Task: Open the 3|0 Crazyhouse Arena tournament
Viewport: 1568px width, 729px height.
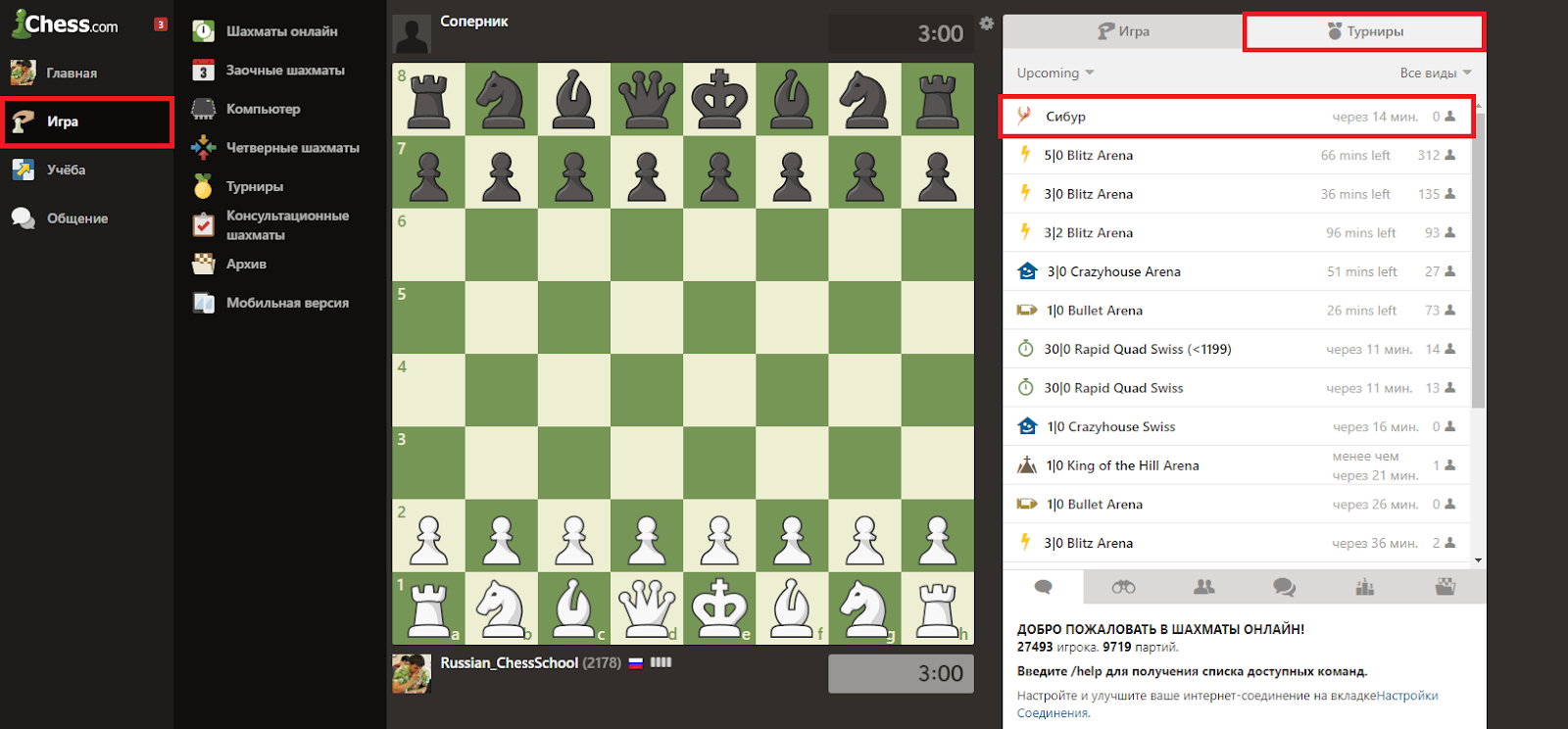Action: (x=1237, y=271)
